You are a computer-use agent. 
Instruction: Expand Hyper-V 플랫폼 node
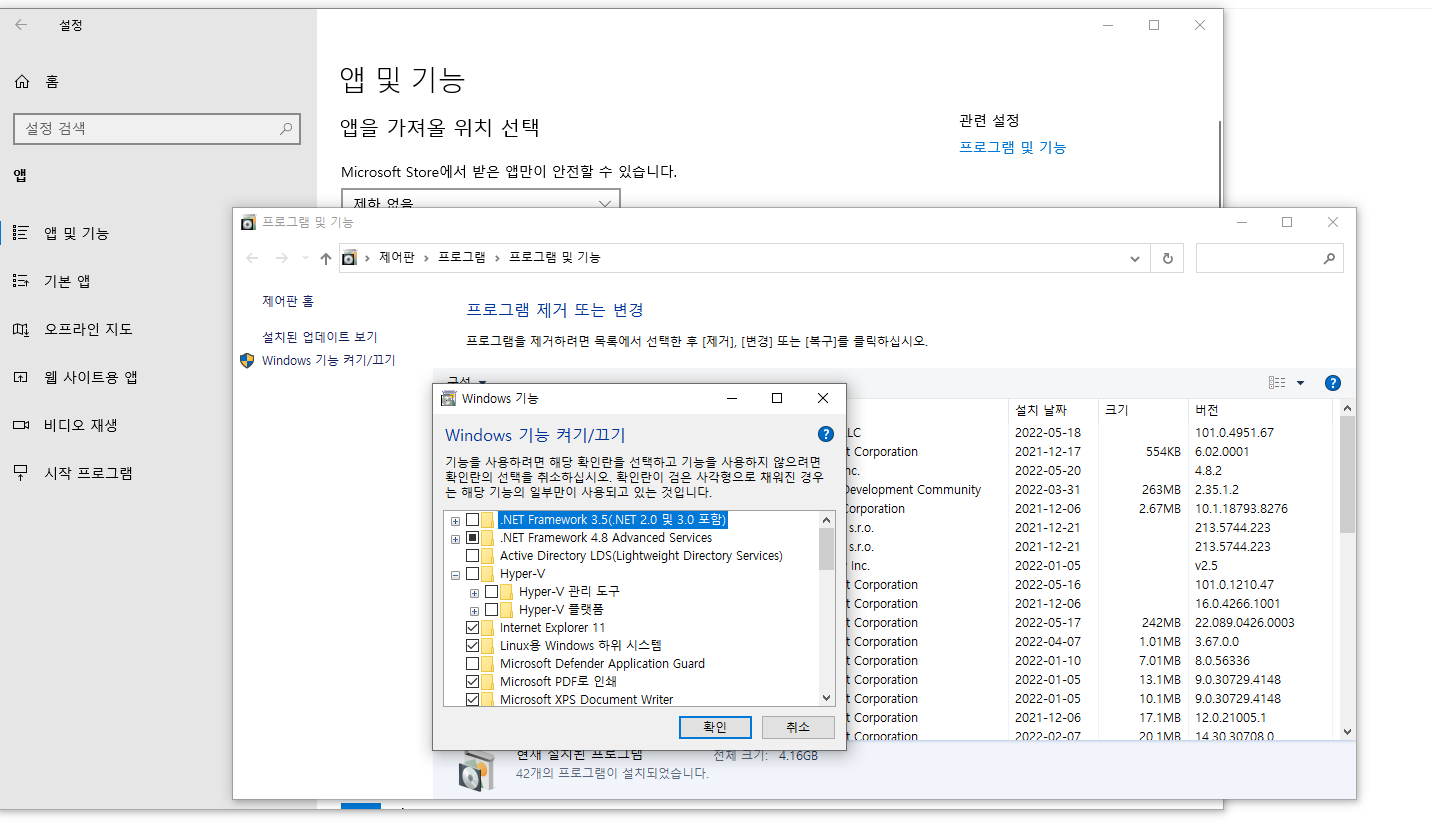[x=474, y=611]
